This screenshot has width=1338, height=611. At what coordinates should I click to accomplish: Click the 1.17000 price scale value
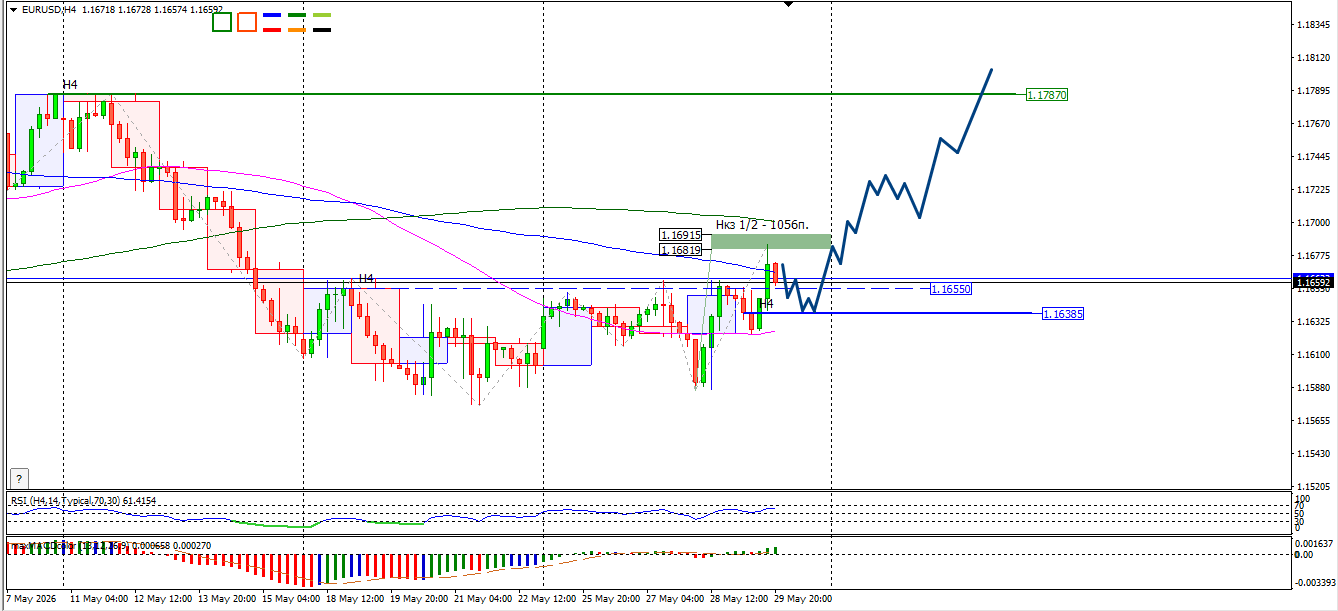1313,223
